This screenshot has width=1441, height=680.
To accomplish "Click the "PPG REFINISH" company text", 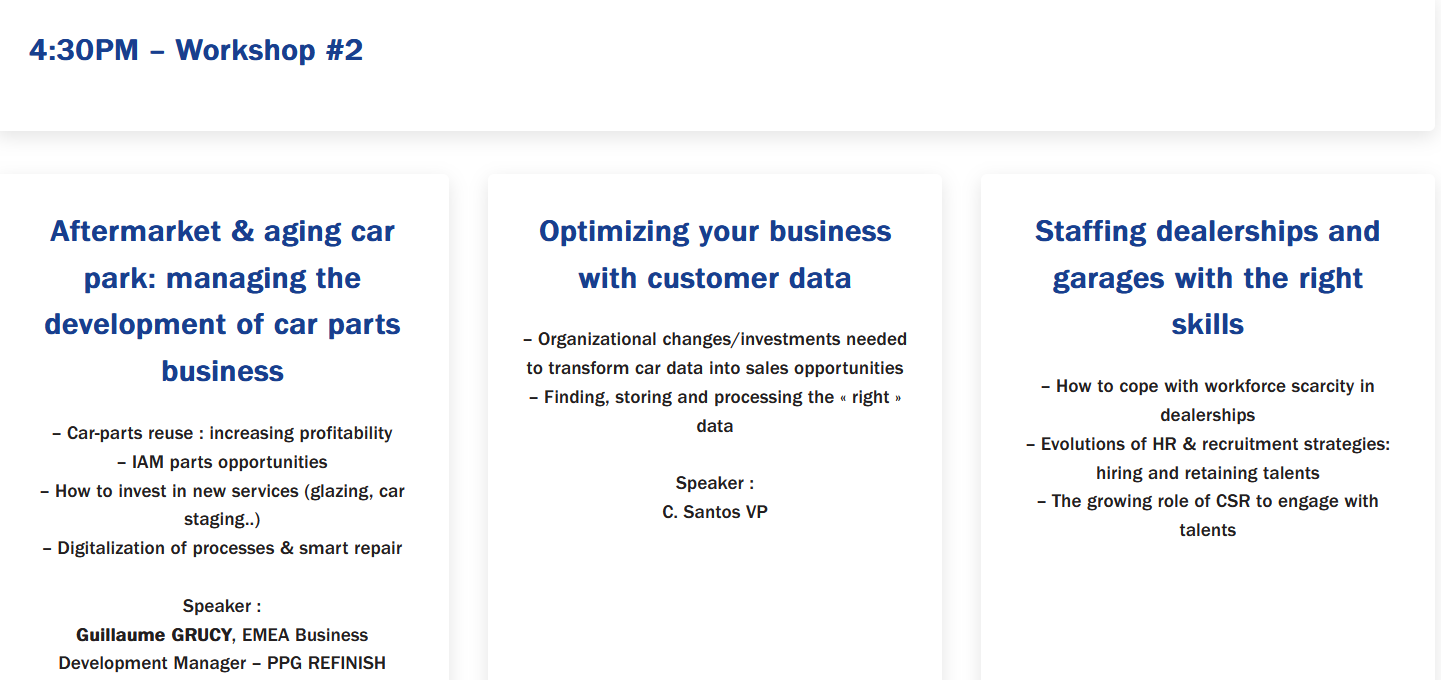I will 326,663.
